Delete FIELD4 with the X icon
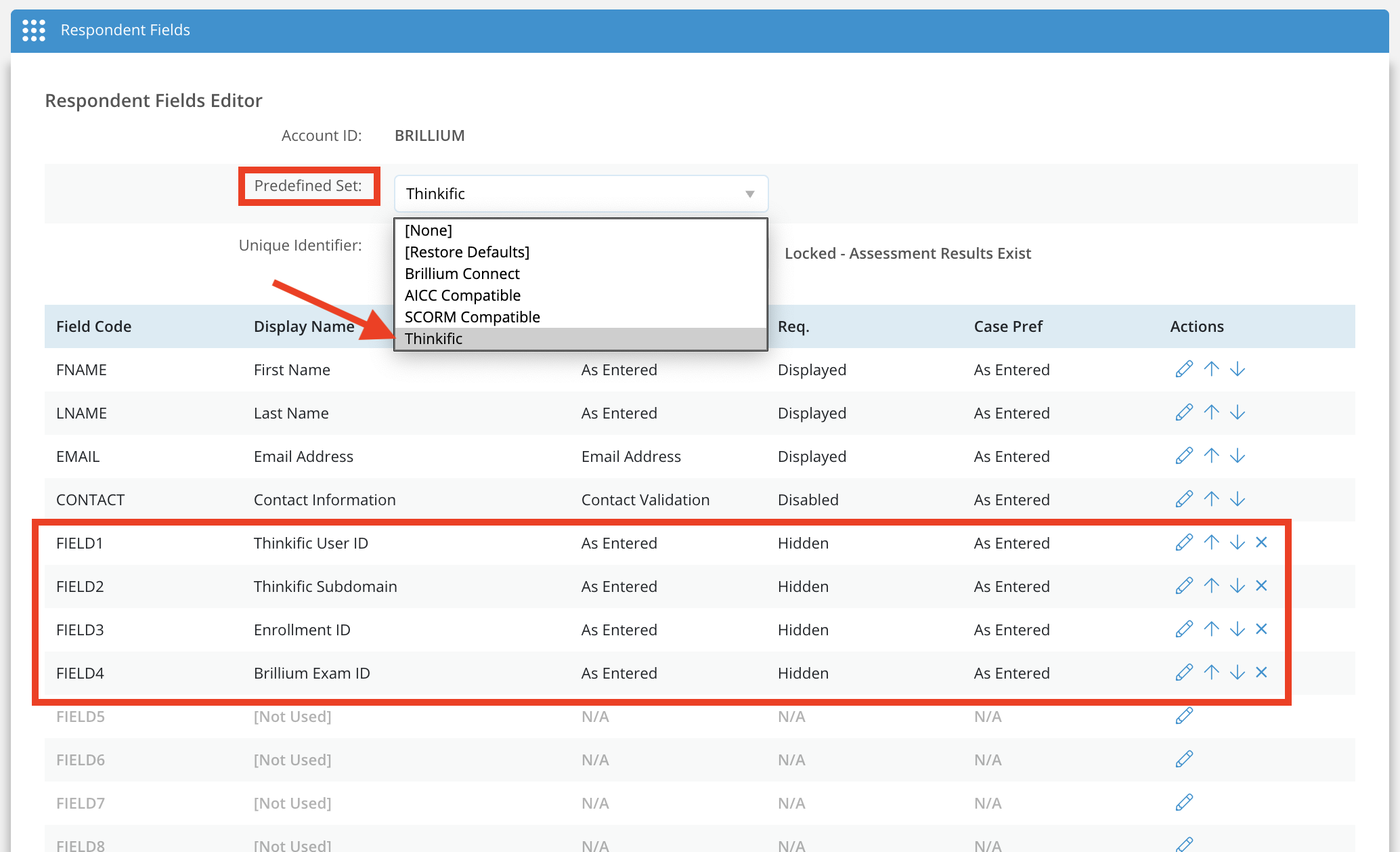 click(1261, 673)
